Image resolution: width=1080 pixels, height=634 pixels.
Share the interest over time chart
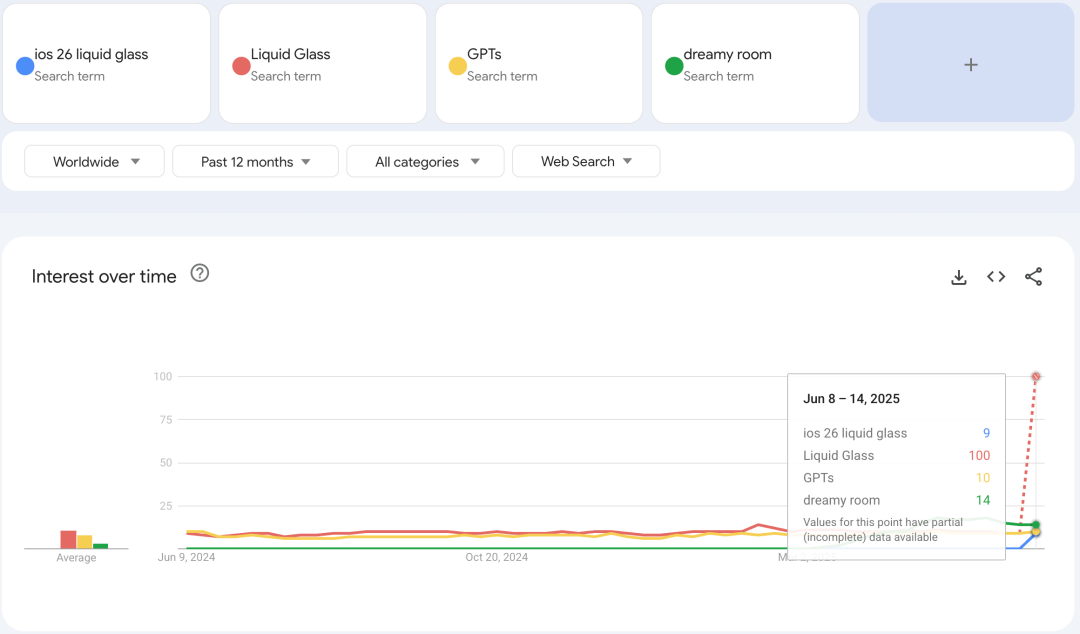(1033, 277)
